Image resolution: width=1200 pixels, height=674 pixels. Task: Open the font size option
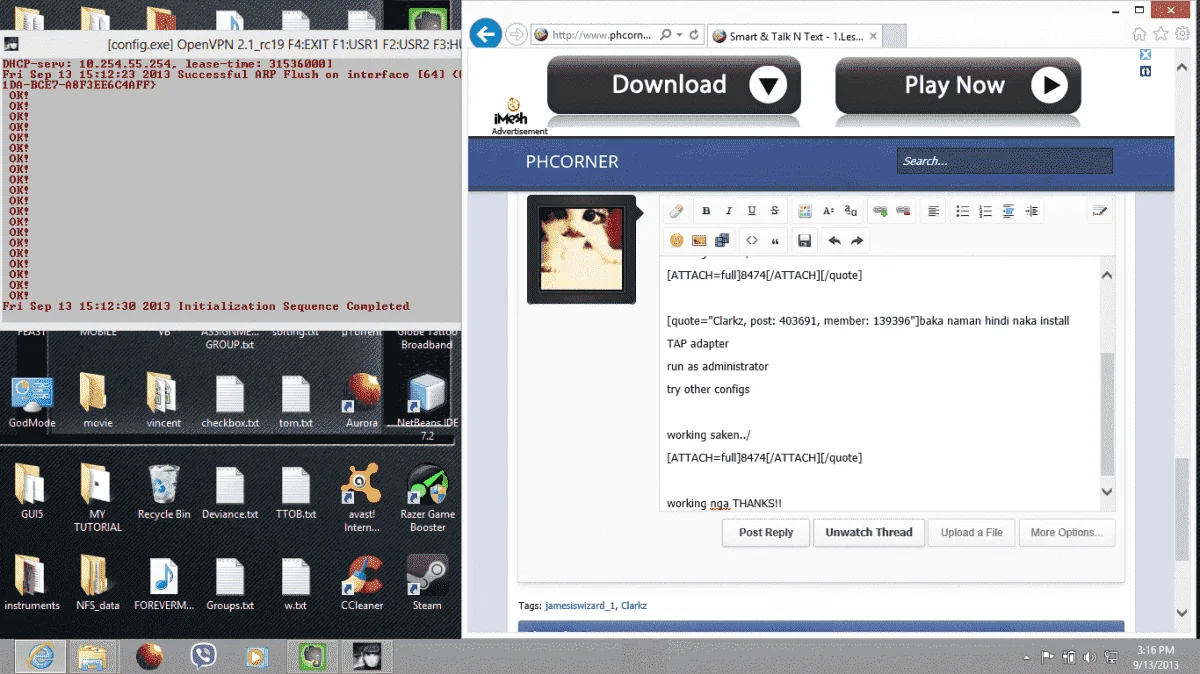pos(828,211)
